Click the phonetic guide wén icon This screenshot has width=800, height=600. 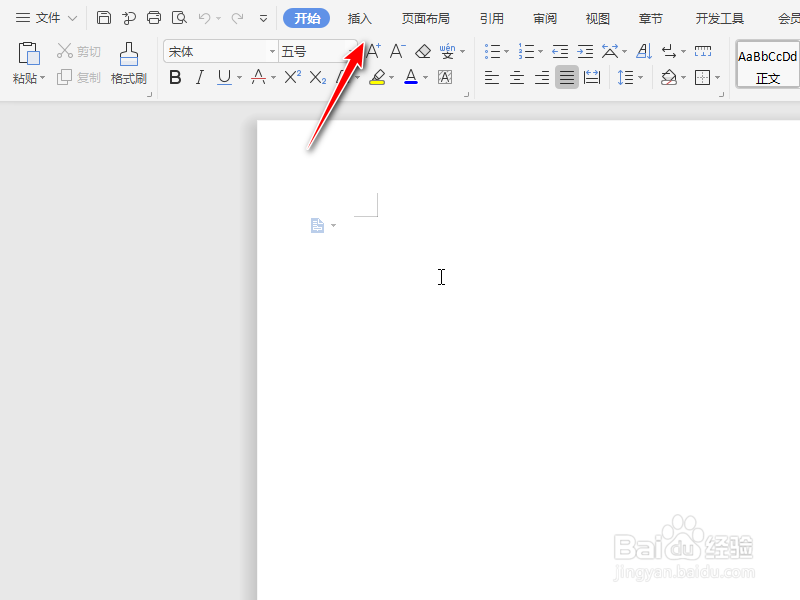[x=447, y=51]
